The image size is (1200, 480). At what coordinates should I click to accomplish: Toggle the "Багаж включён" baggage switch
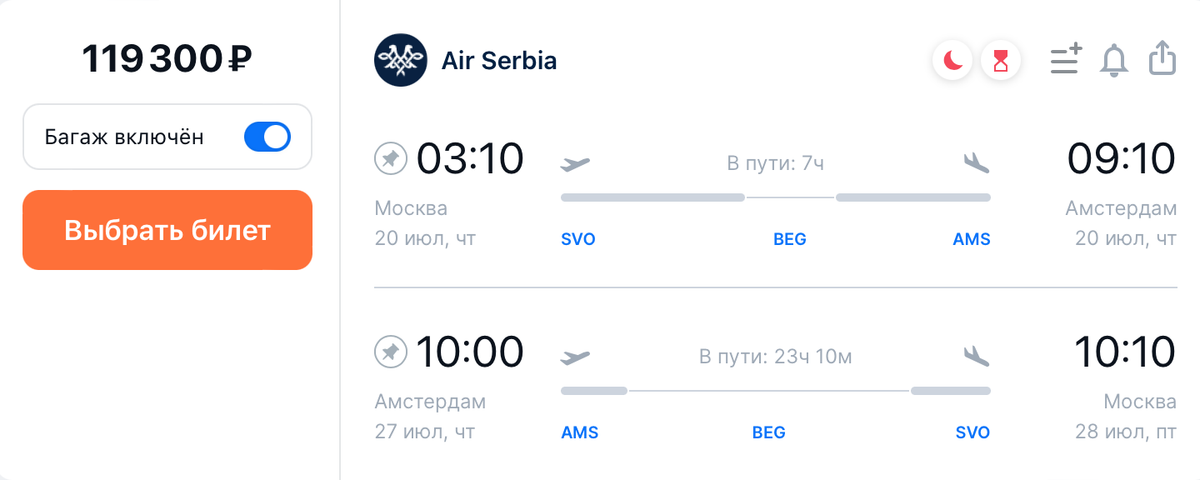267,137
